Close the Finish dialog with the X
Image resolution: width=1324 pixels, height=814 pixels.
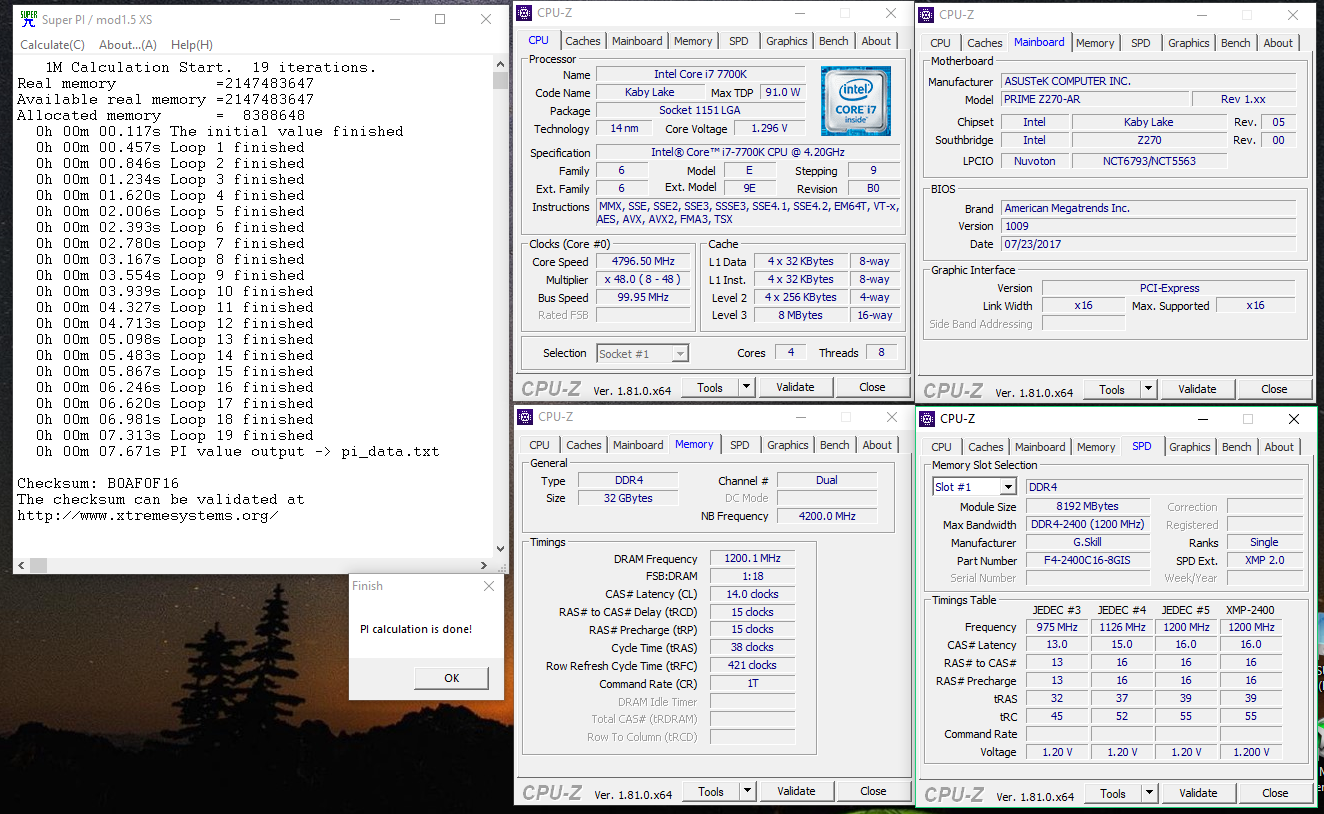488,586
